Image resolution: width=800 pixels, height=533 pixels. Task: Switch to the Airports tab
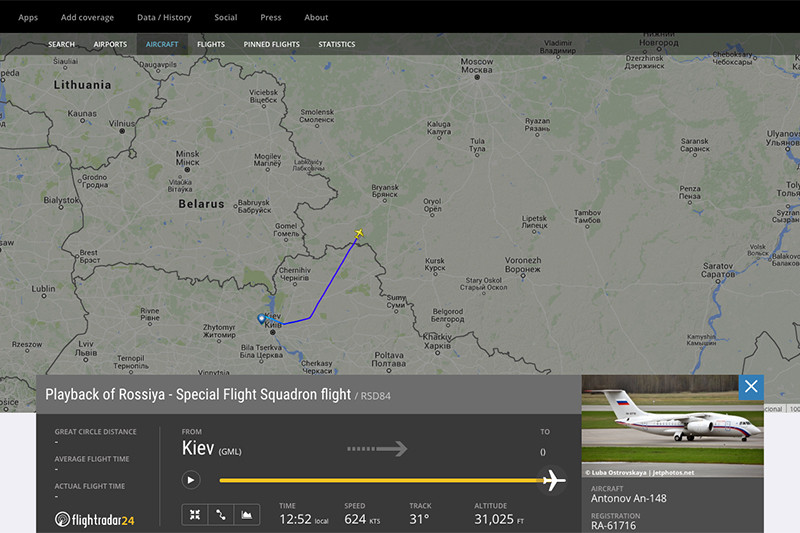pos(110,44)
